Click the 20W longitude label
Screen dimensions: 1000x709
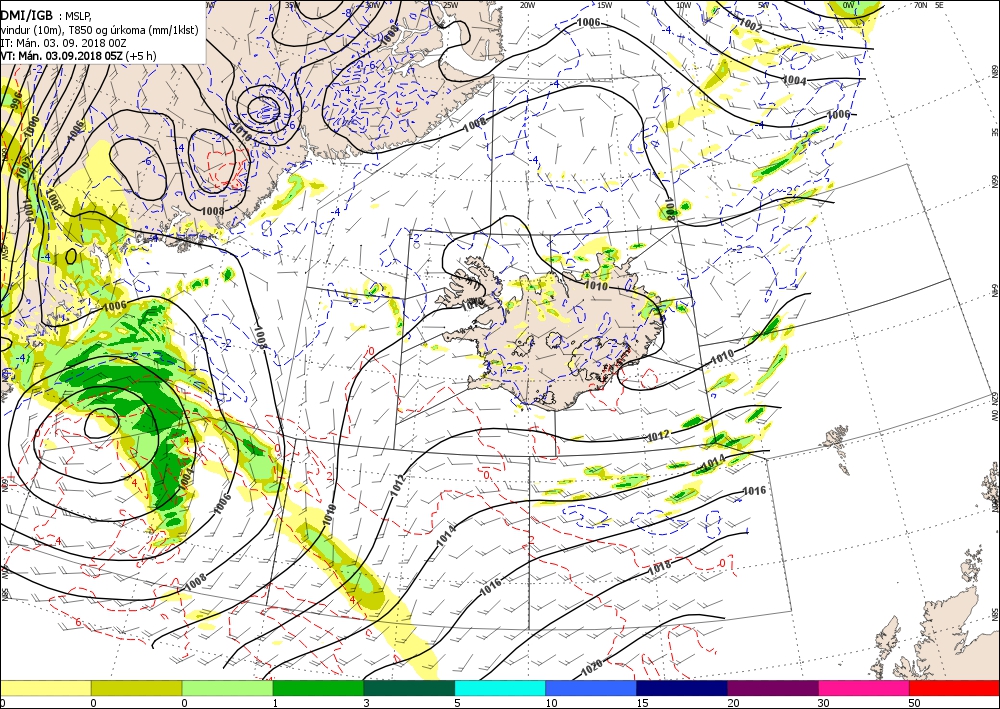coord(527,5)
